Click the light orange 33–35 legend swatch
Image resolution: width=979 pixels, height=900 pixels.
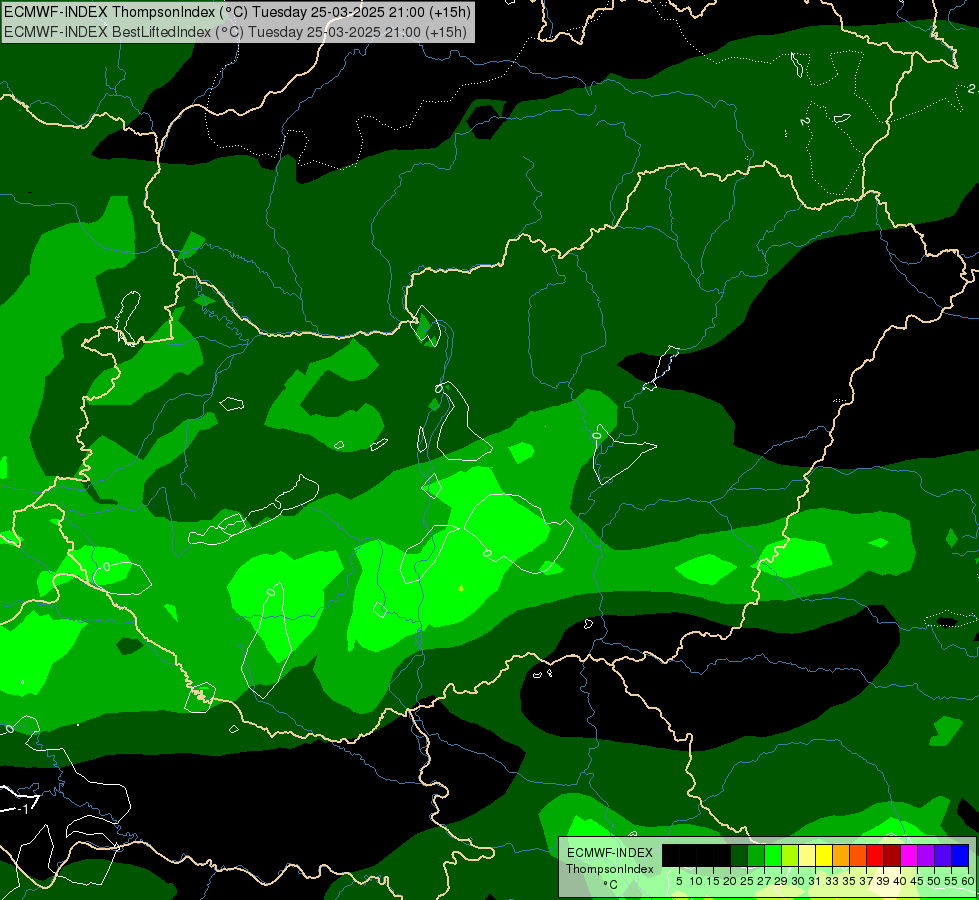point(841,855)
